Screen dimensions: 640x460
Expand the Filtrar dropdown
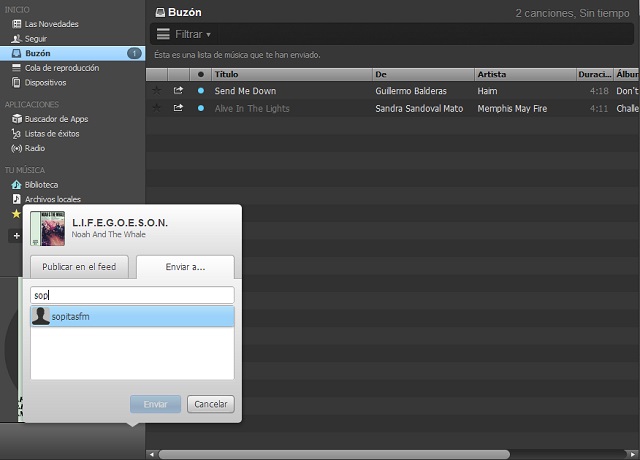(x=193, y=34)
